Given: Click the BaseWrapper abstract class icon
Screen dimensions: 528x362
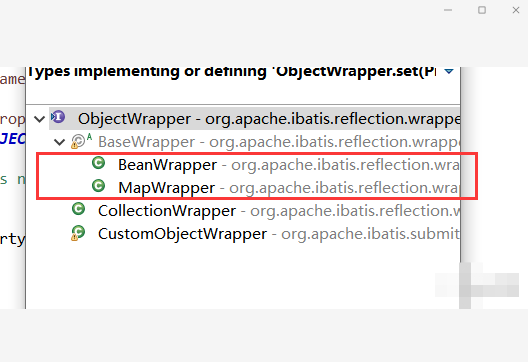Looking at the screenshot, I should click(81, 141).
